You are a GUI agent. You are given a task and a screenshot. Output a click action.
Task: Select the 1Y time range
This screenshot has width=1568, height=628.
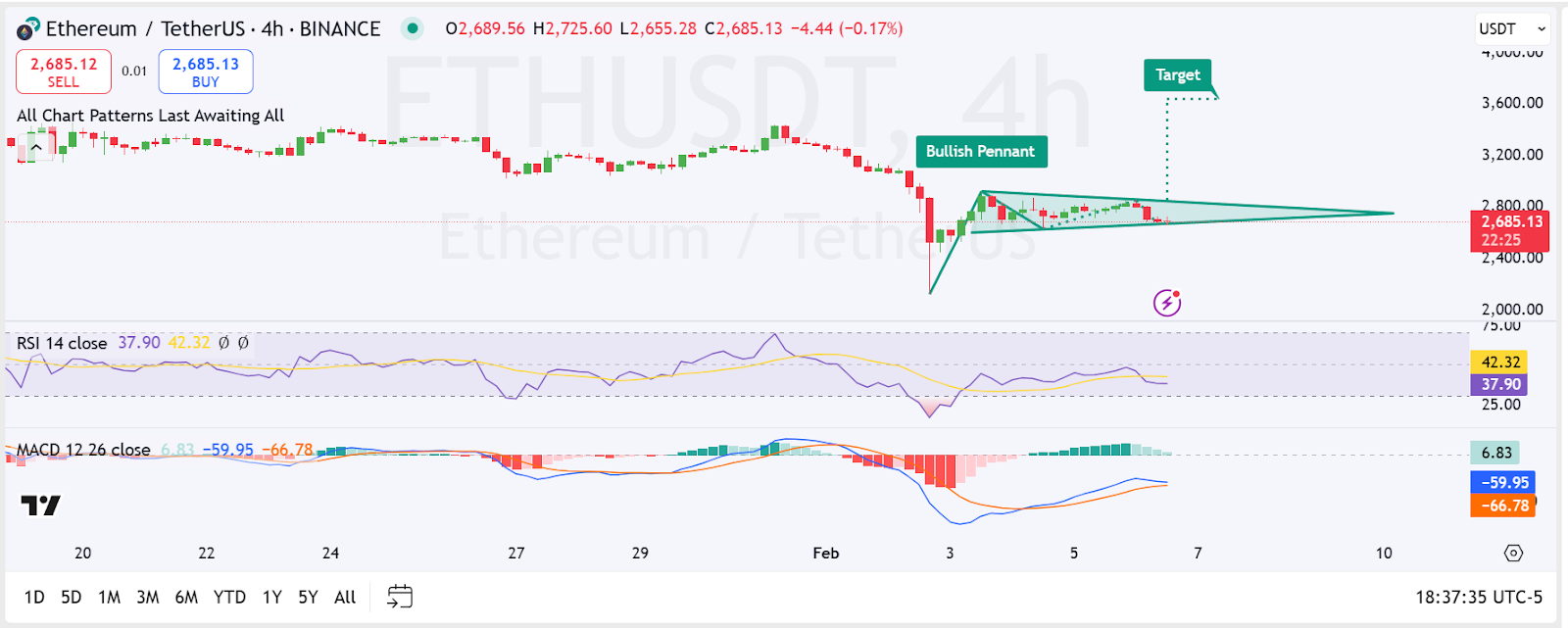pos(271,597)
